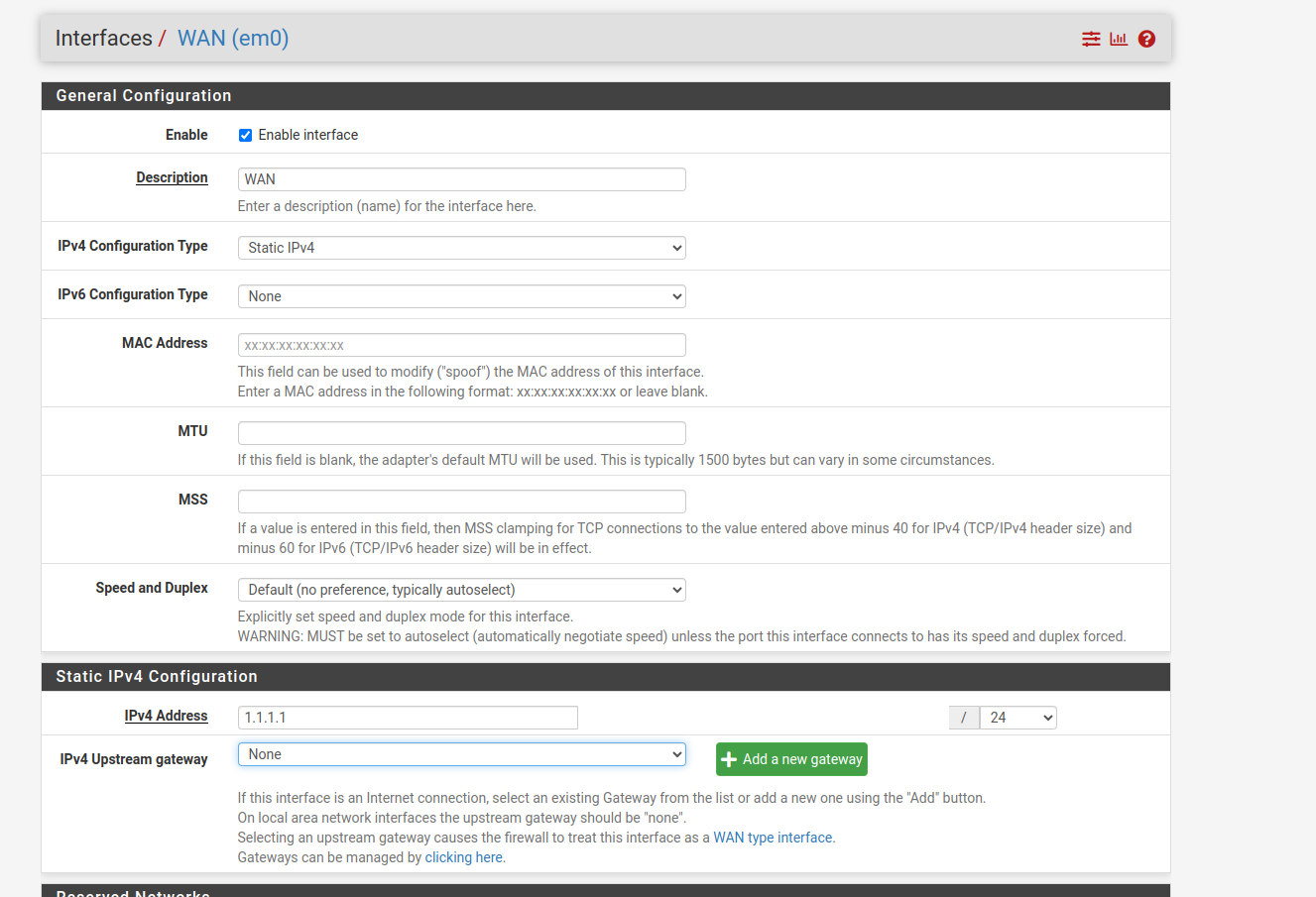Open the IPv4 Configuration Type dropdown

point(461,247)
